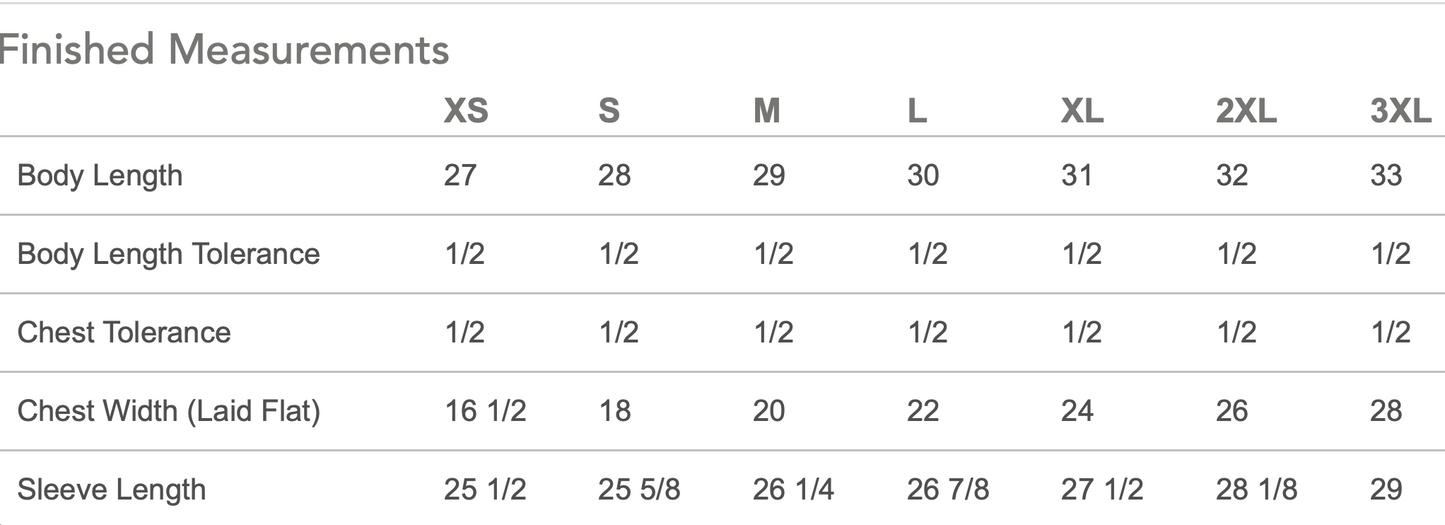The height and width of the screenshot is (525, 1445).
Task: Select the 2XL size column header
Action: (1246, 111)
